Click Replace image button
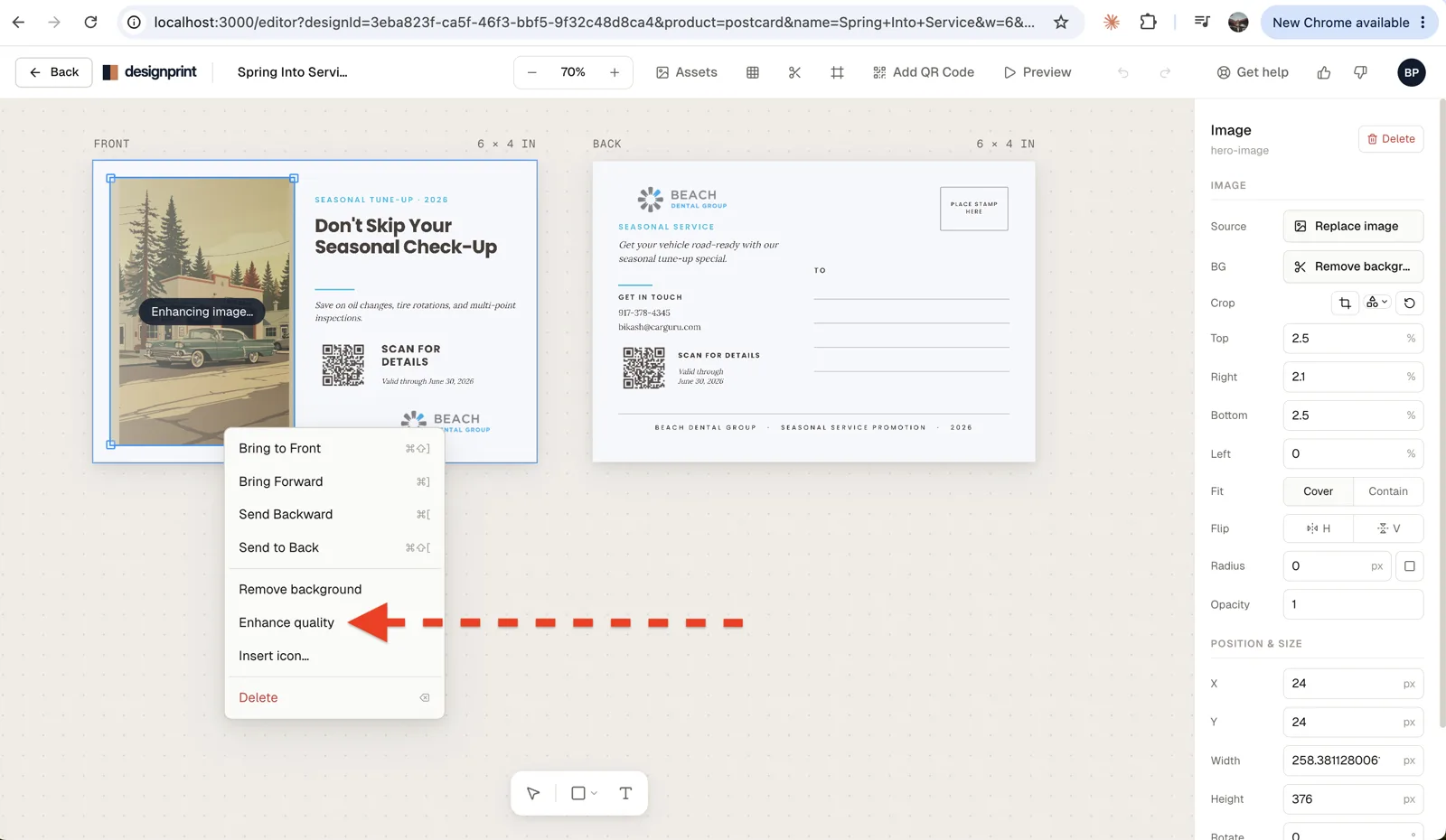This screenshot has width=1446, height=840. [1353, 226]
